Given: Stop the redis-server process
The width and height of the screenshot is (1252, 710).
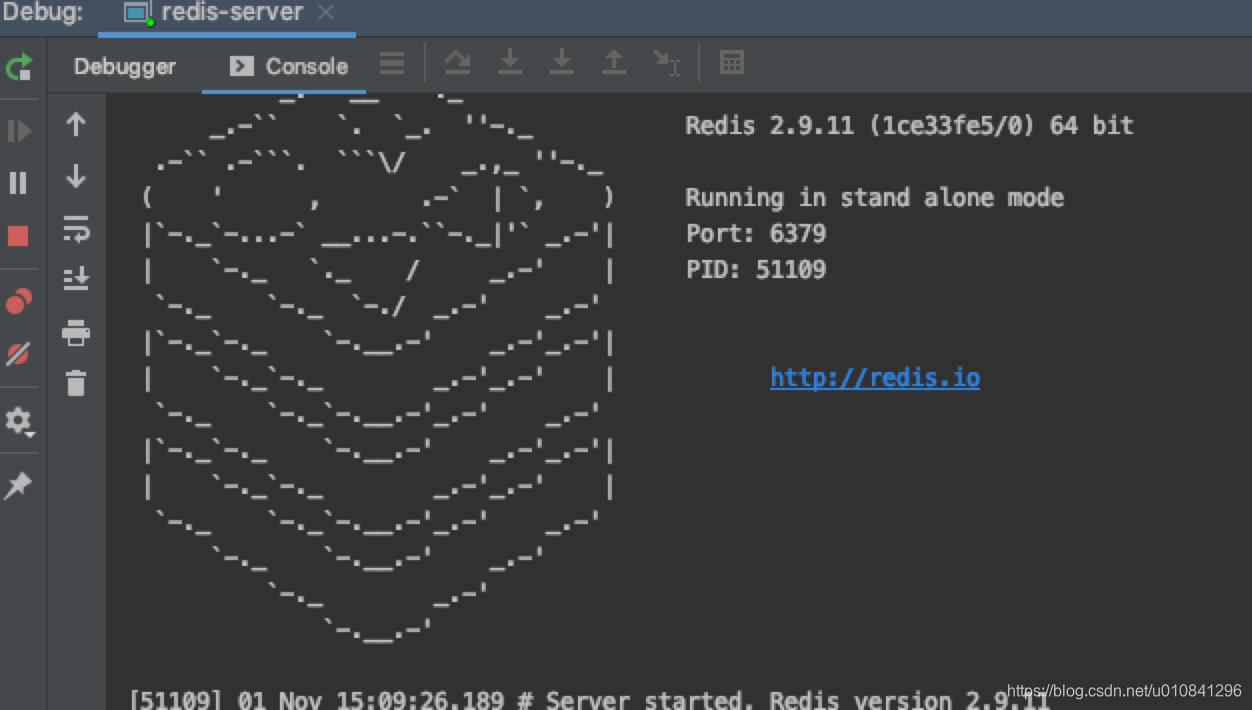Looking at the screenshot, I should coord(19,236).
